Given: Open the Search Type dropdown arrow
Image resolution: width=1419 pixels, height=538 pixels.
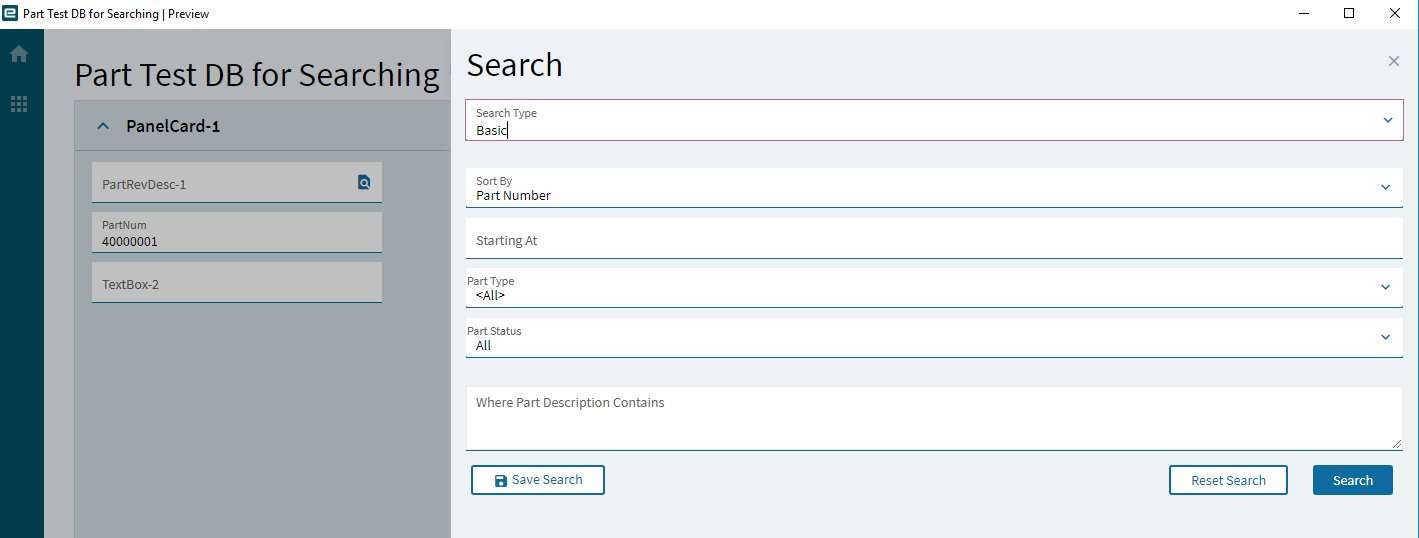Looking at the screenshot, I should pyautogui.click(x=1388, y=120).
